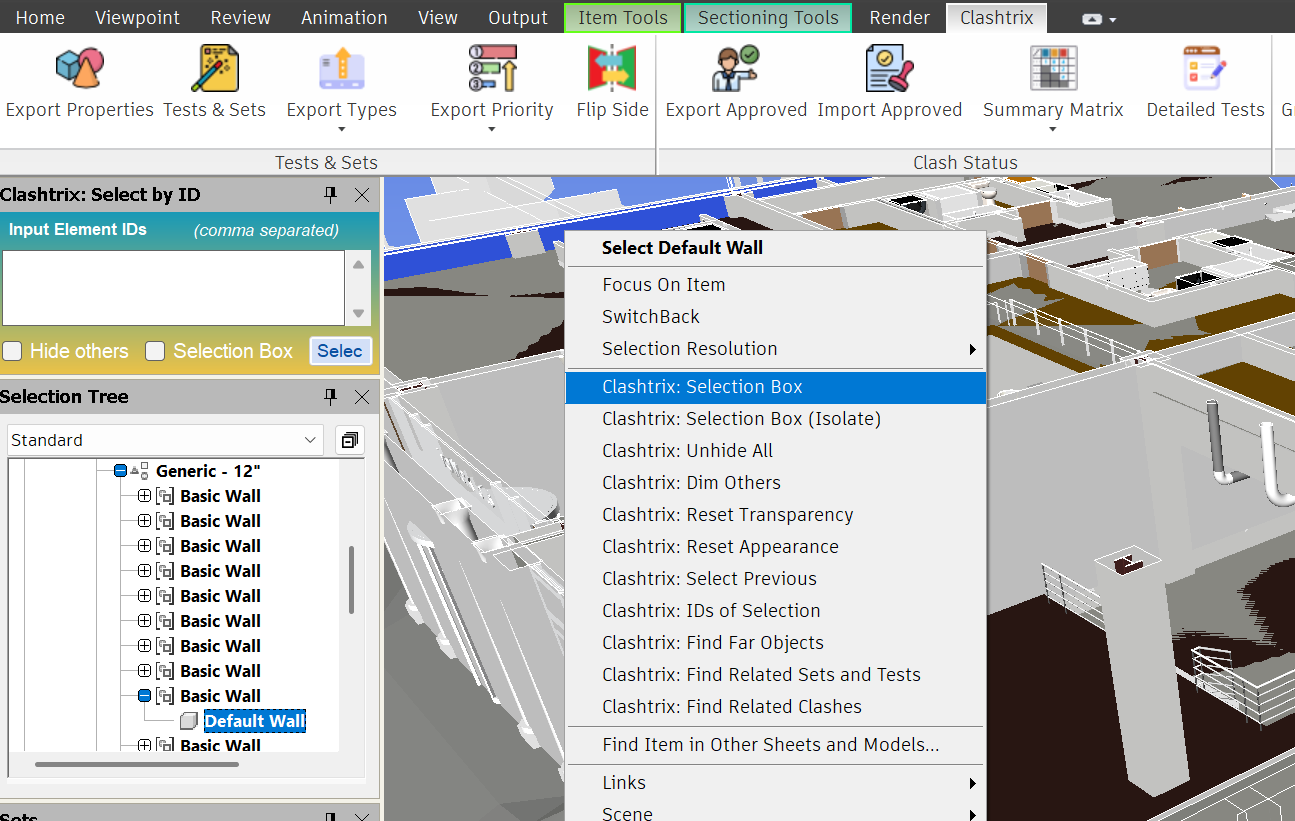
Task: Choose Clashtrix: Dim Others
Action: [x=776, y=483]
